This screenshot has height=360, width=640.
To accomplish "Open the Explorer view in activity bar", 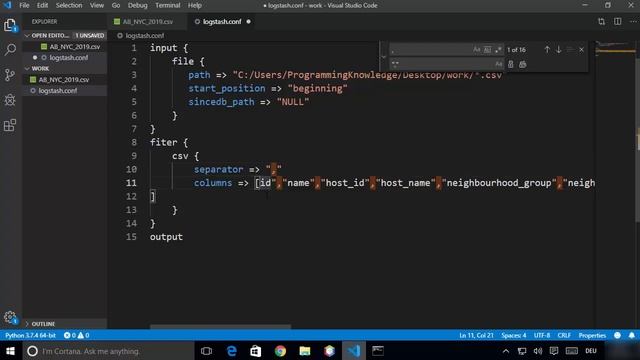I will pyautogui.click(x=10, y=25).
